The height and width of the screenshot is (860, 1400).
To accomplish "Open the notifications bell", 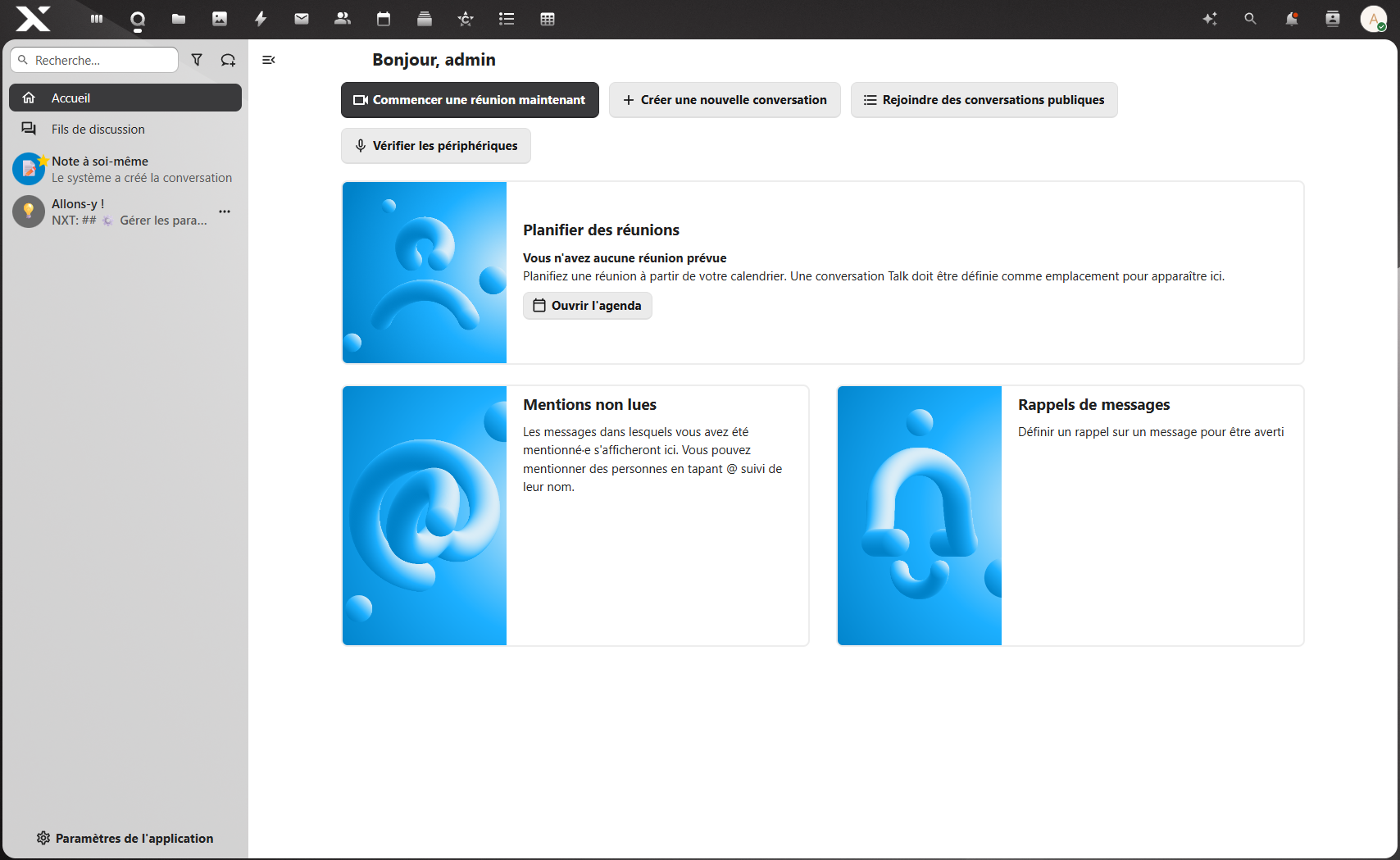I will click(1292, 19).
